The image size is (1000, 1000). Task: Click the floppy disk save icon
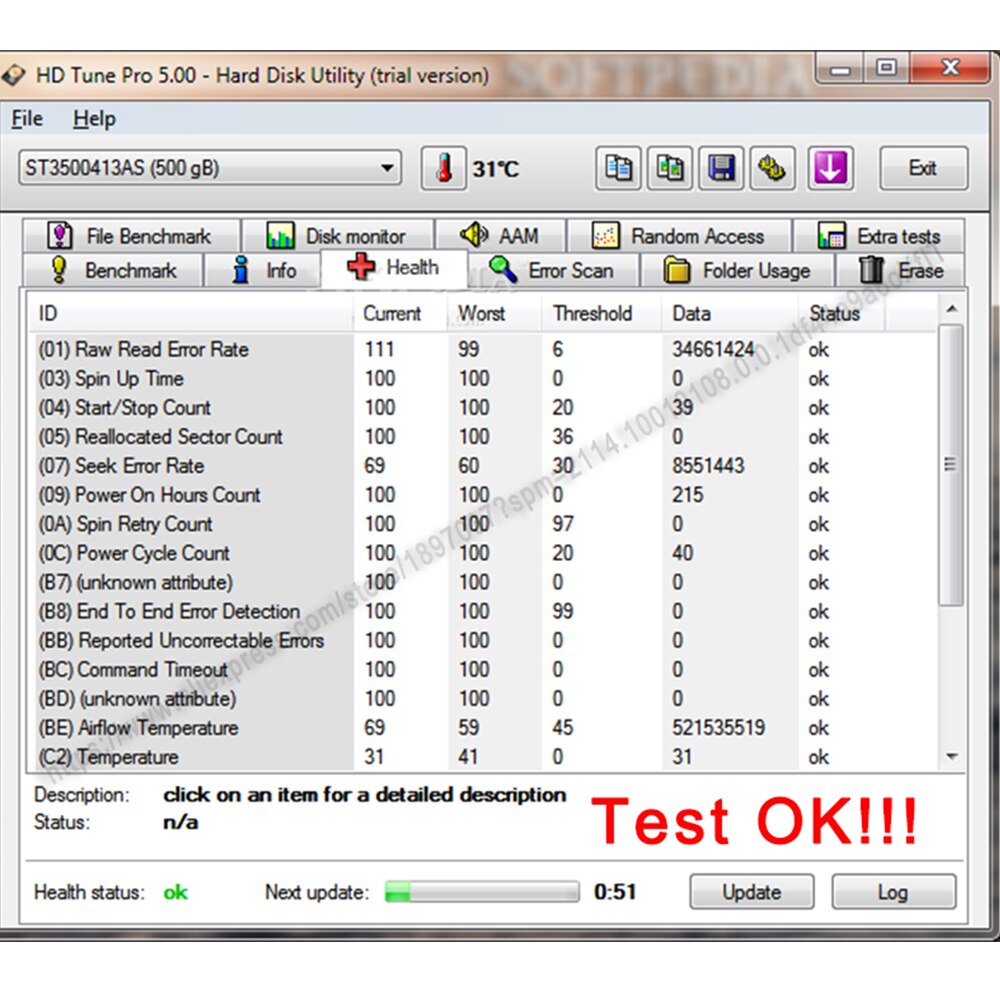pyautogui.click(x=721, y=168)
